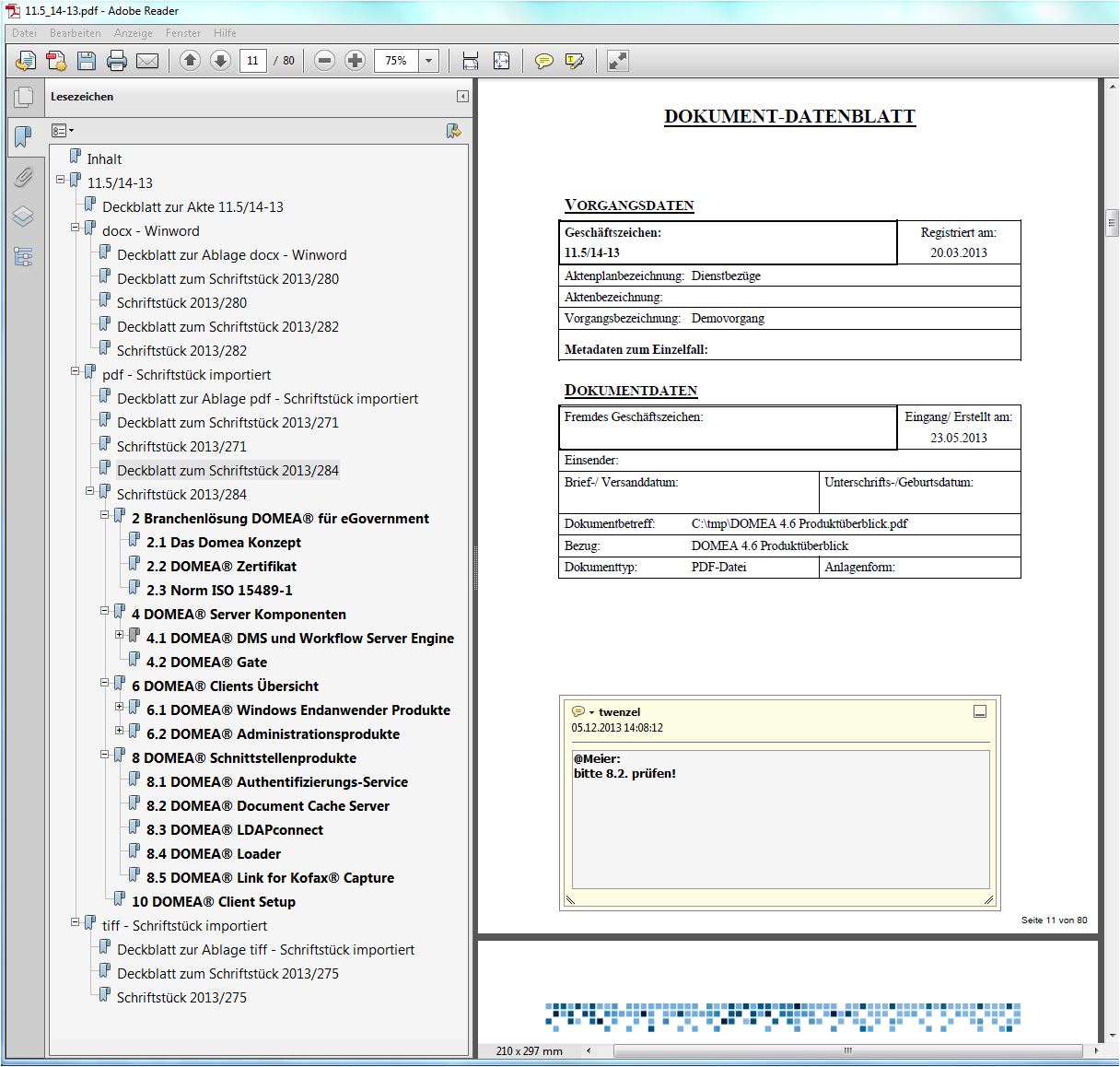Open bookmark 8.2 DOMEA Document Cache Server
Viewport: 1120px width, 1067px height.
[267, 806]
